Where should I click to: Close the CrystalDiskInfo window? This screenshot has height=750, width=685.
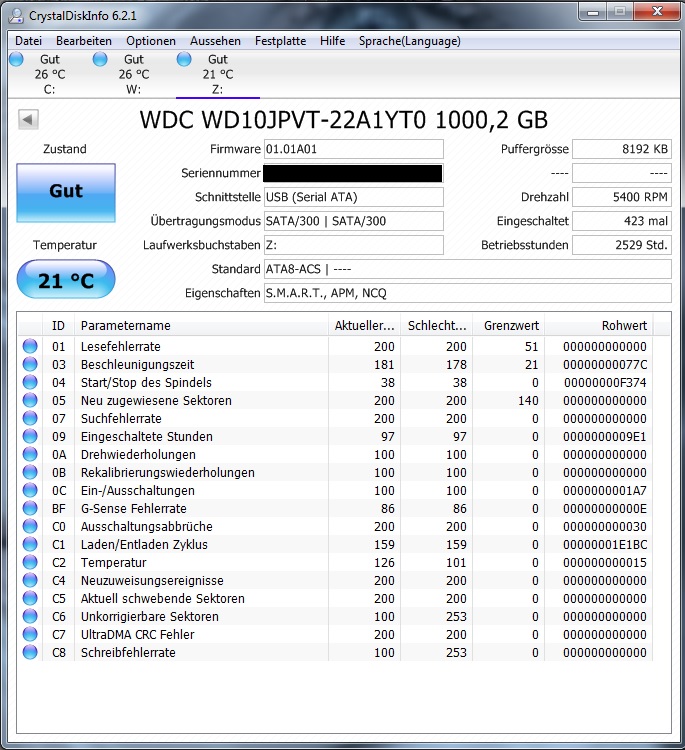coord(658,12)
